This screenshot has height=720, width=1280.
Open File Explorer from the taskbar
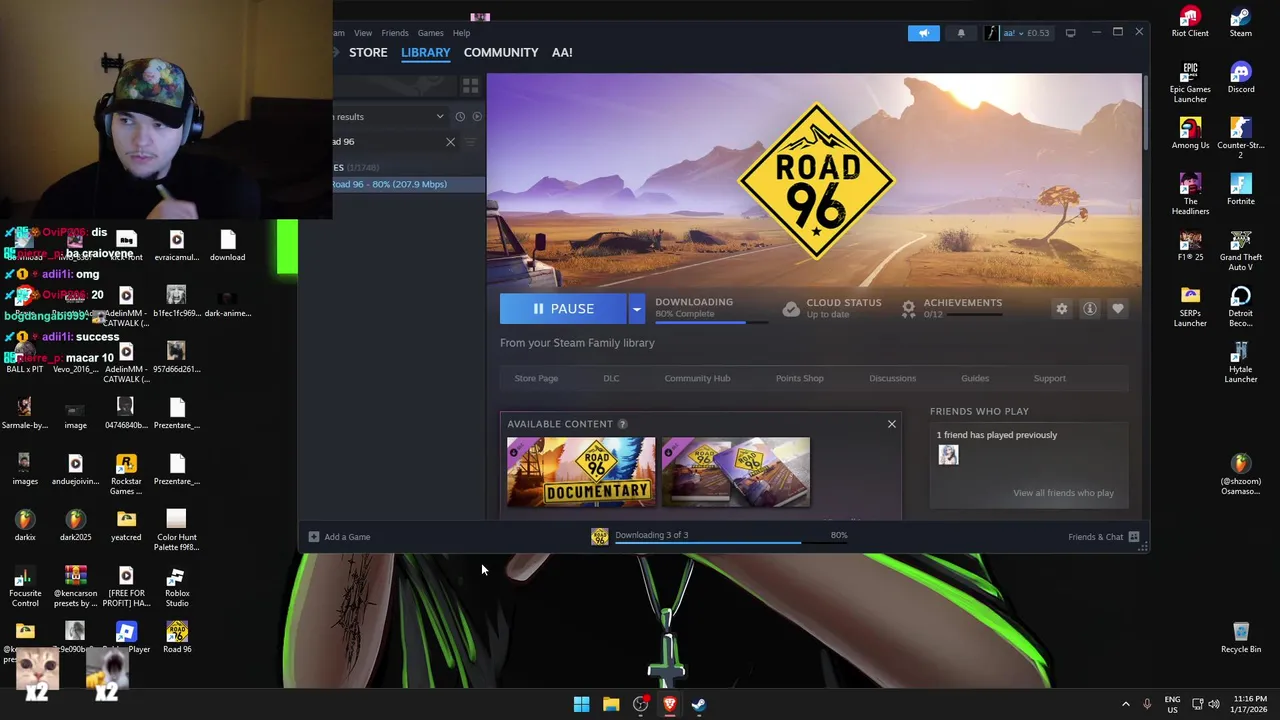point(611,704)
